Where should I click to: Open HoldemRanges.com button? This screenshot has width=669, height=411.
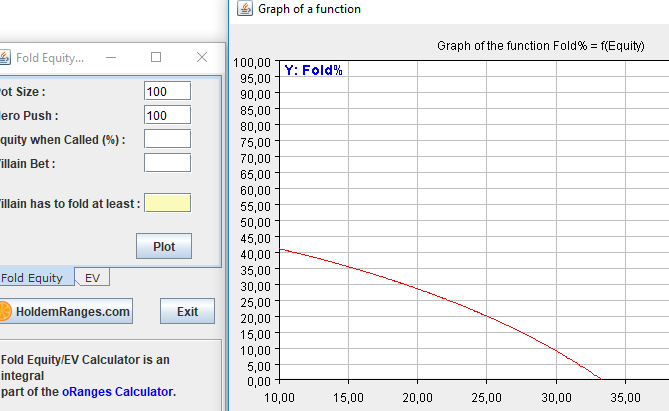click(66, 311)
